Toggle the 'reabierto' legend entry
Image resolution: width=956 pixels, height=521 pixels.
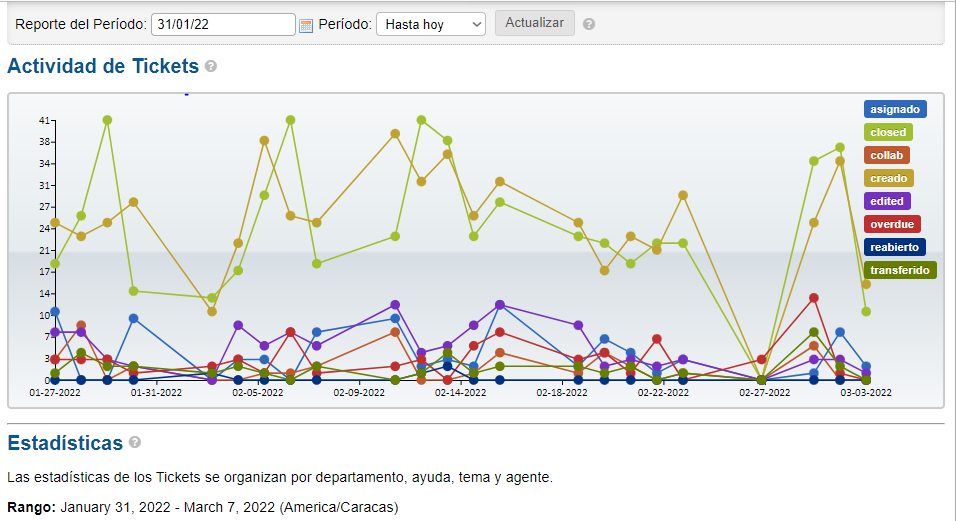[x=894, y=247]
